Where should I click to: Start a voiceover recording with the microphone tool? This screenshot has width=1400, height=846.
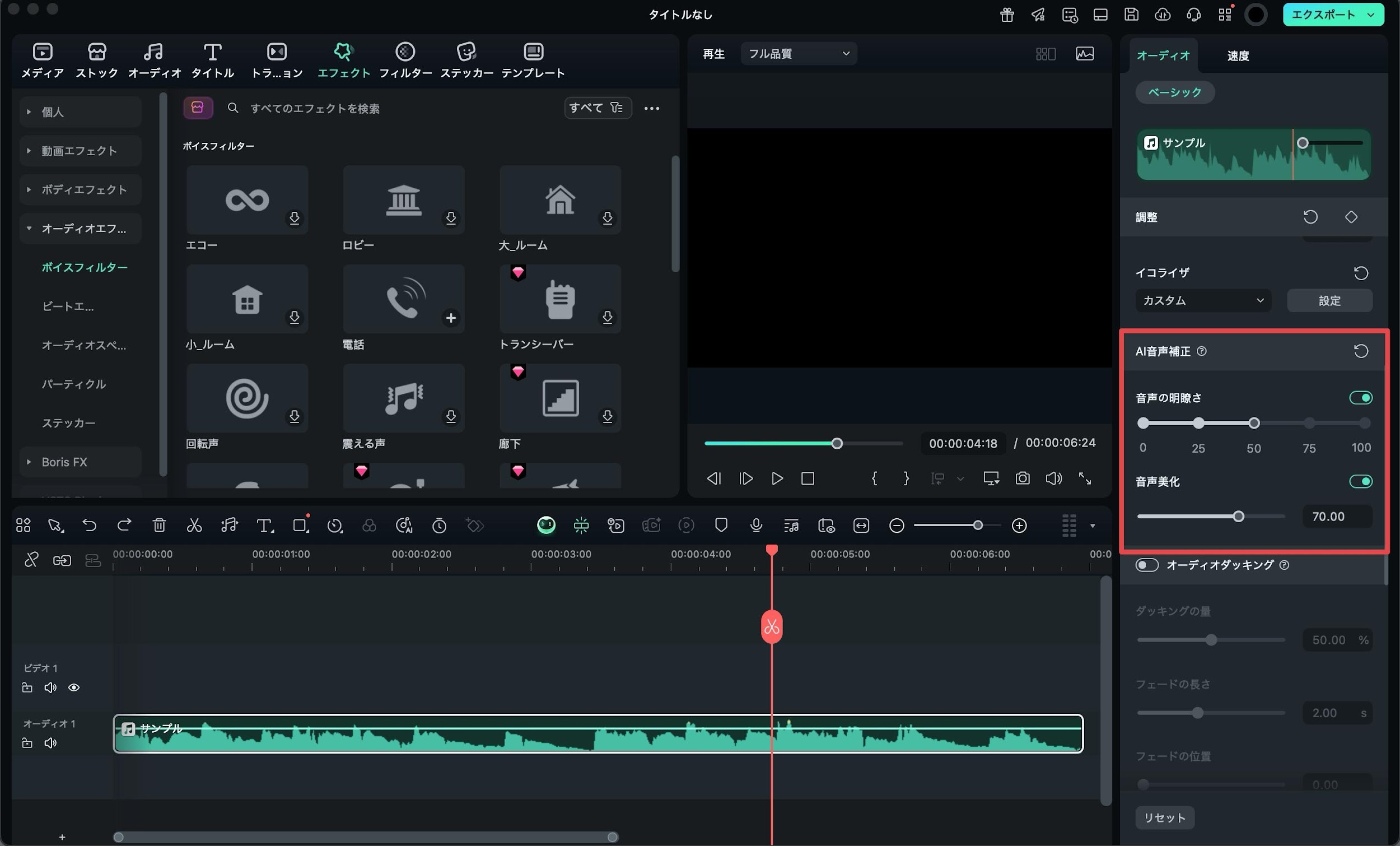point(756,526)
